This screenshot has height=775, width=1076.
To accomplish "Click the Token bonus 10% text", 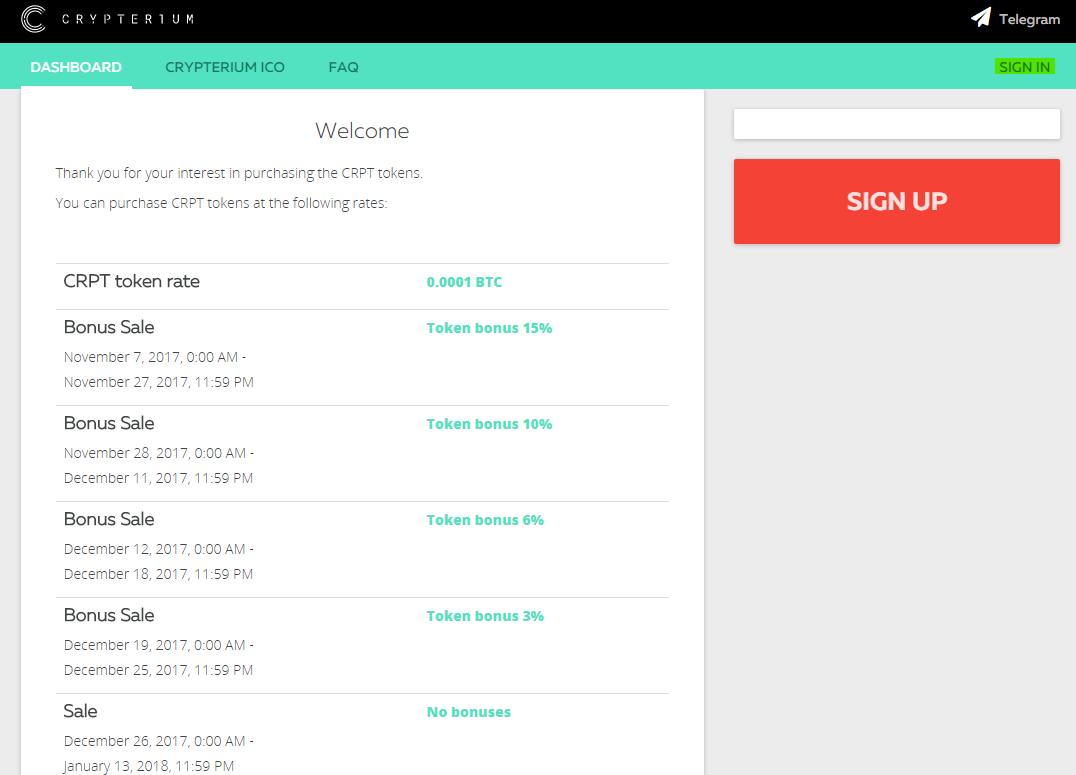I will click(489, 424).
